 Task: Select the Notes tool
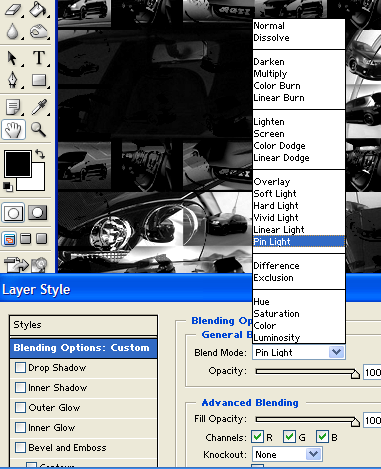click(13, 107)
